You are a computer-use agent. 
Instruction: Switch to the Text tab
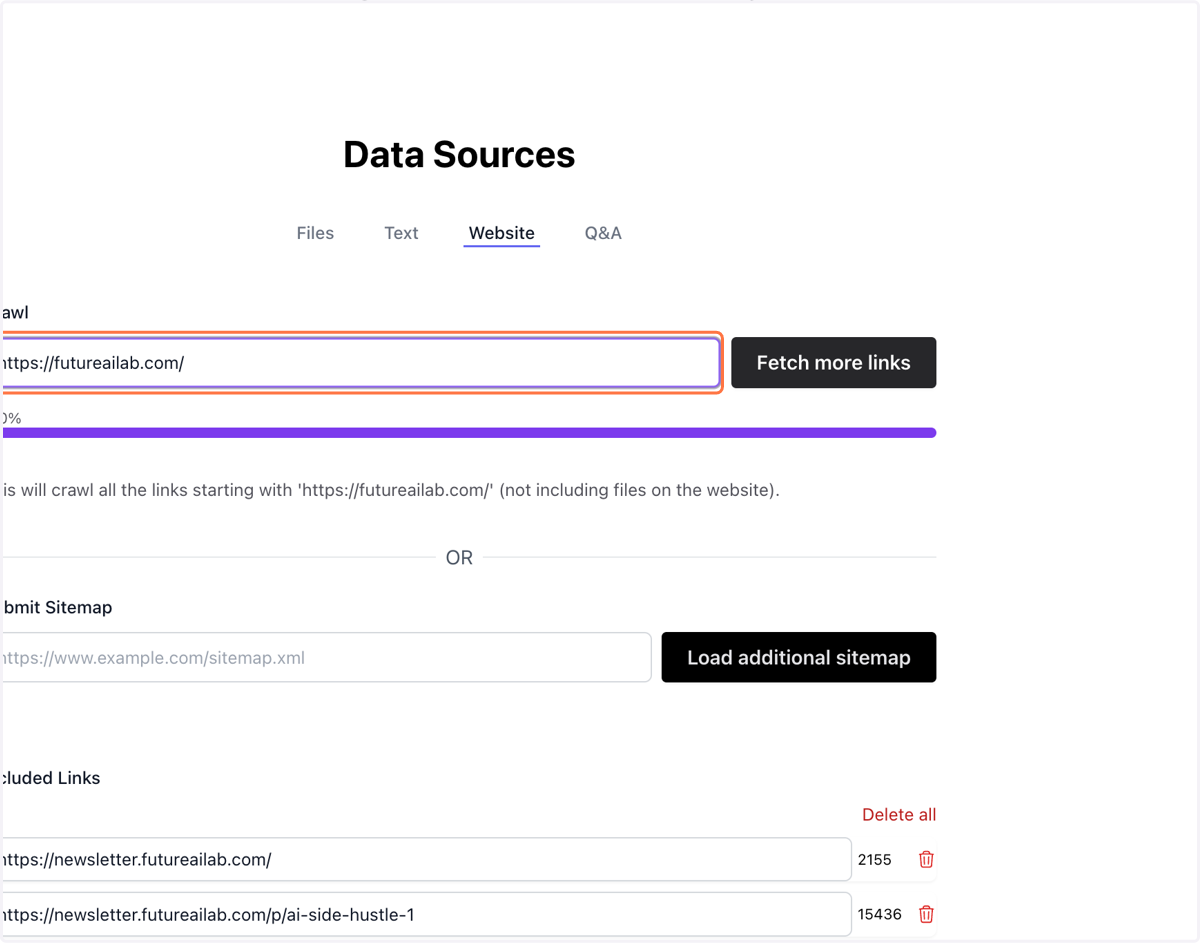pyautogui.click(x=401, y=233)
